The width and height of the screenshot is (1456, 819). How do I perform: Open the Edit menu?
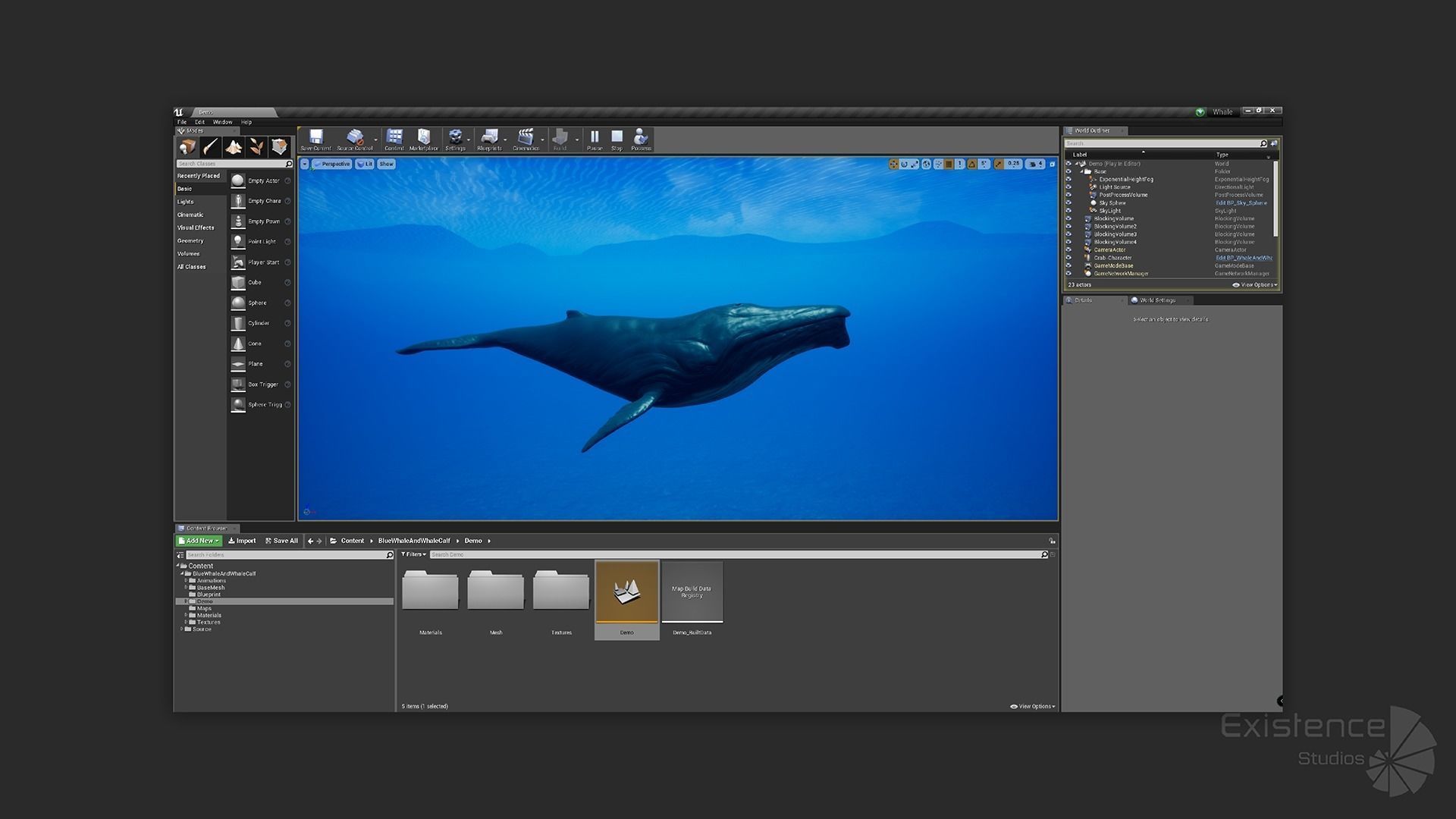click(x=199, y=122)
